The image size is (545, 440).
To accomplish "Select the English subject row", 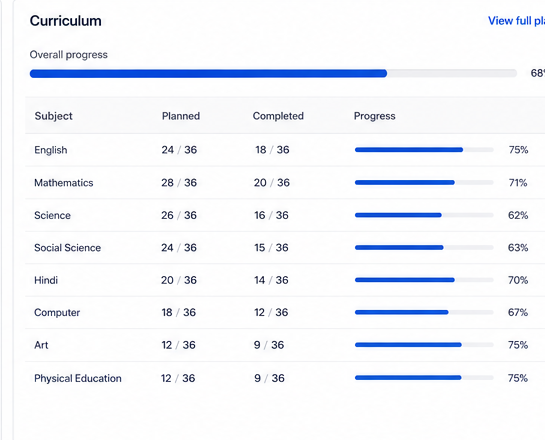I will tap(285, 150).
